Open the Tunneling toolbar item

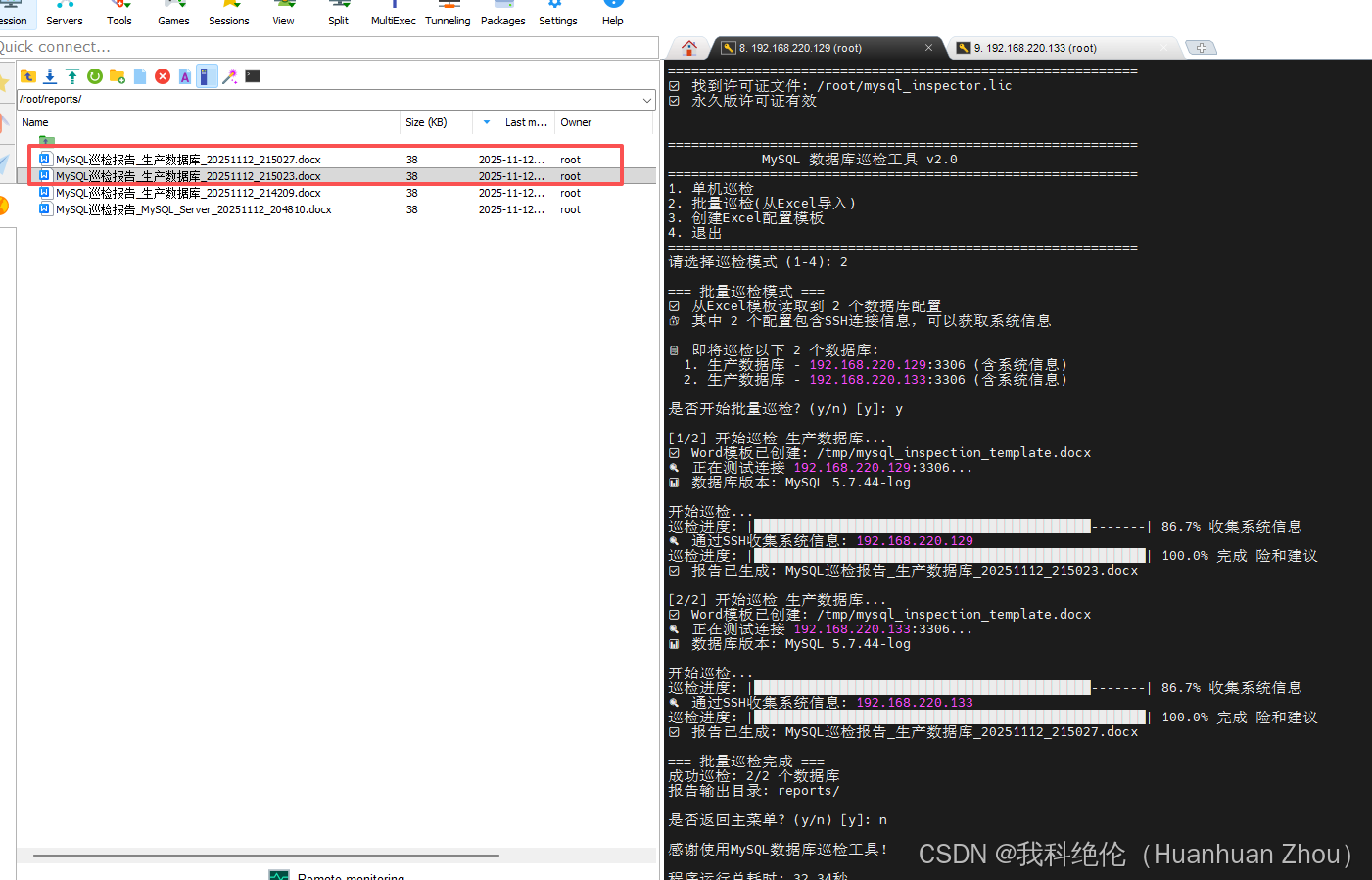coord(448,14)
